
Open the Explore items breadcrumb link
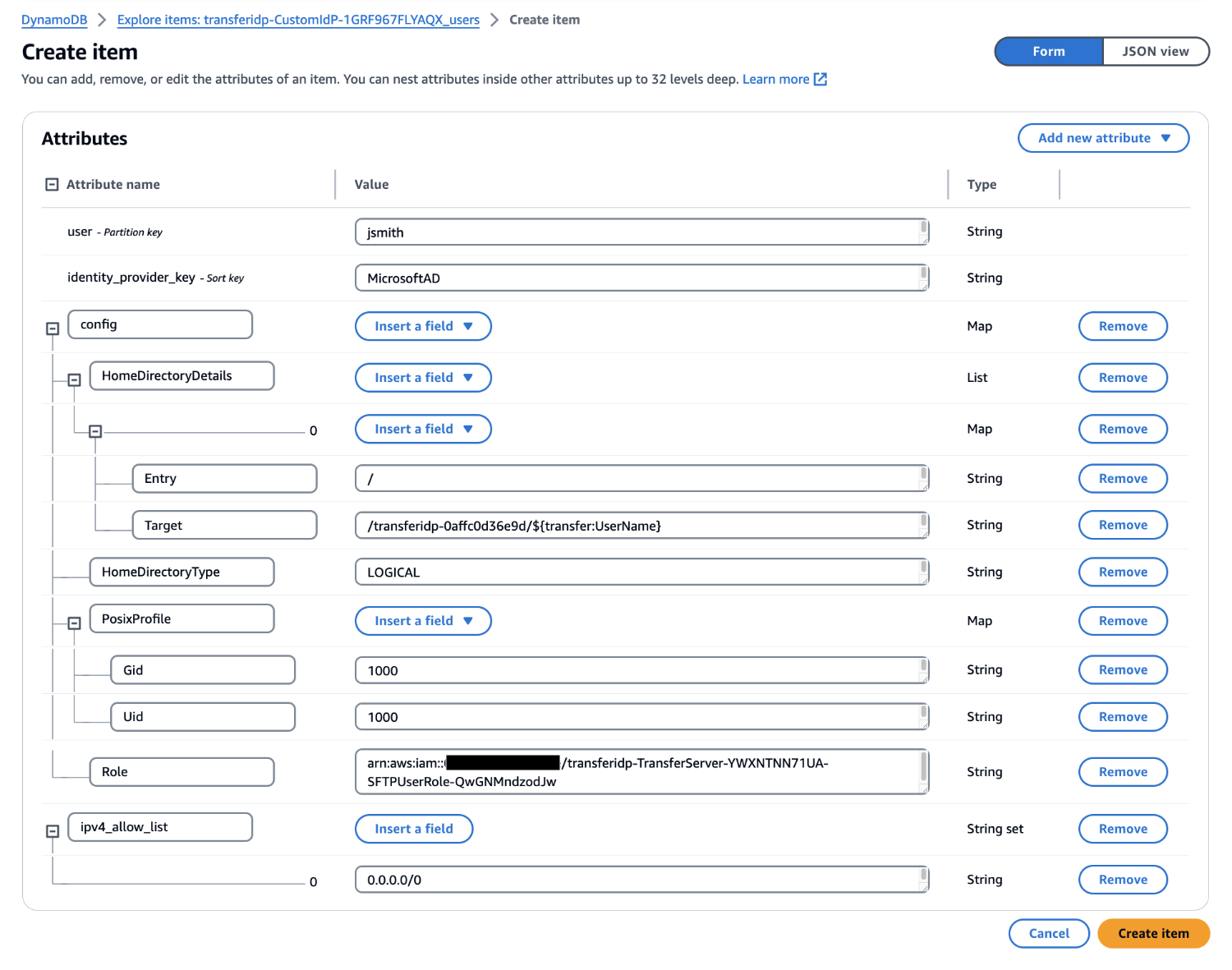(x=298, y=20)
